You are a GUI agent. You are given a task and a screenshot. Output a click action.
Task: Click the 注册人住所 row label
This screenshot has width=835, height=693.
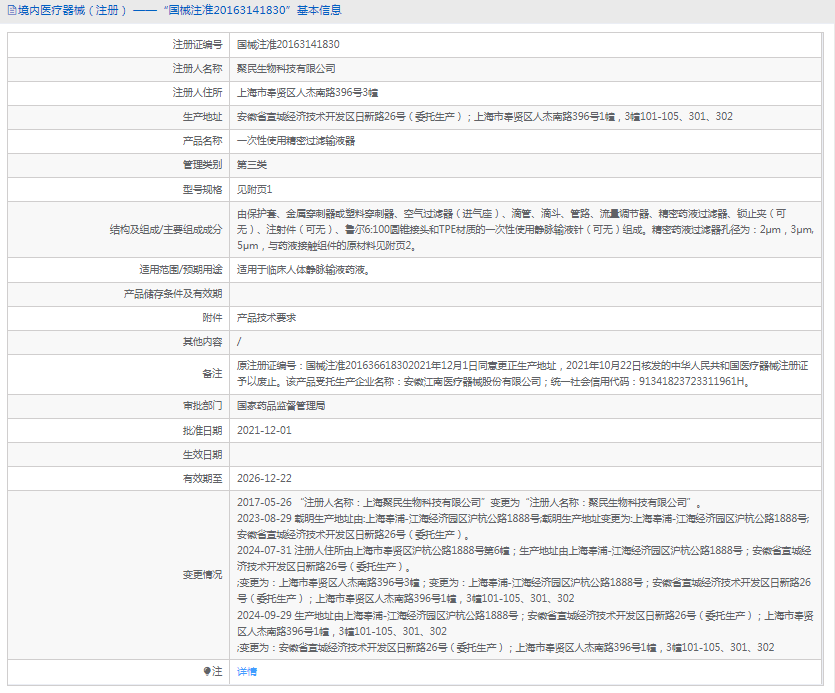(197, 93)
